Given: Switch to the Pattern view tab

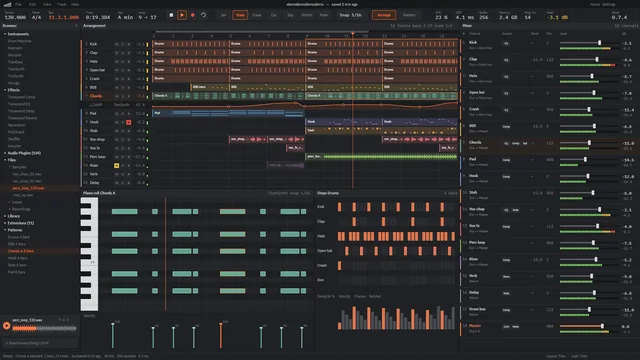Looking at the screenshot, I should point(409,15).
